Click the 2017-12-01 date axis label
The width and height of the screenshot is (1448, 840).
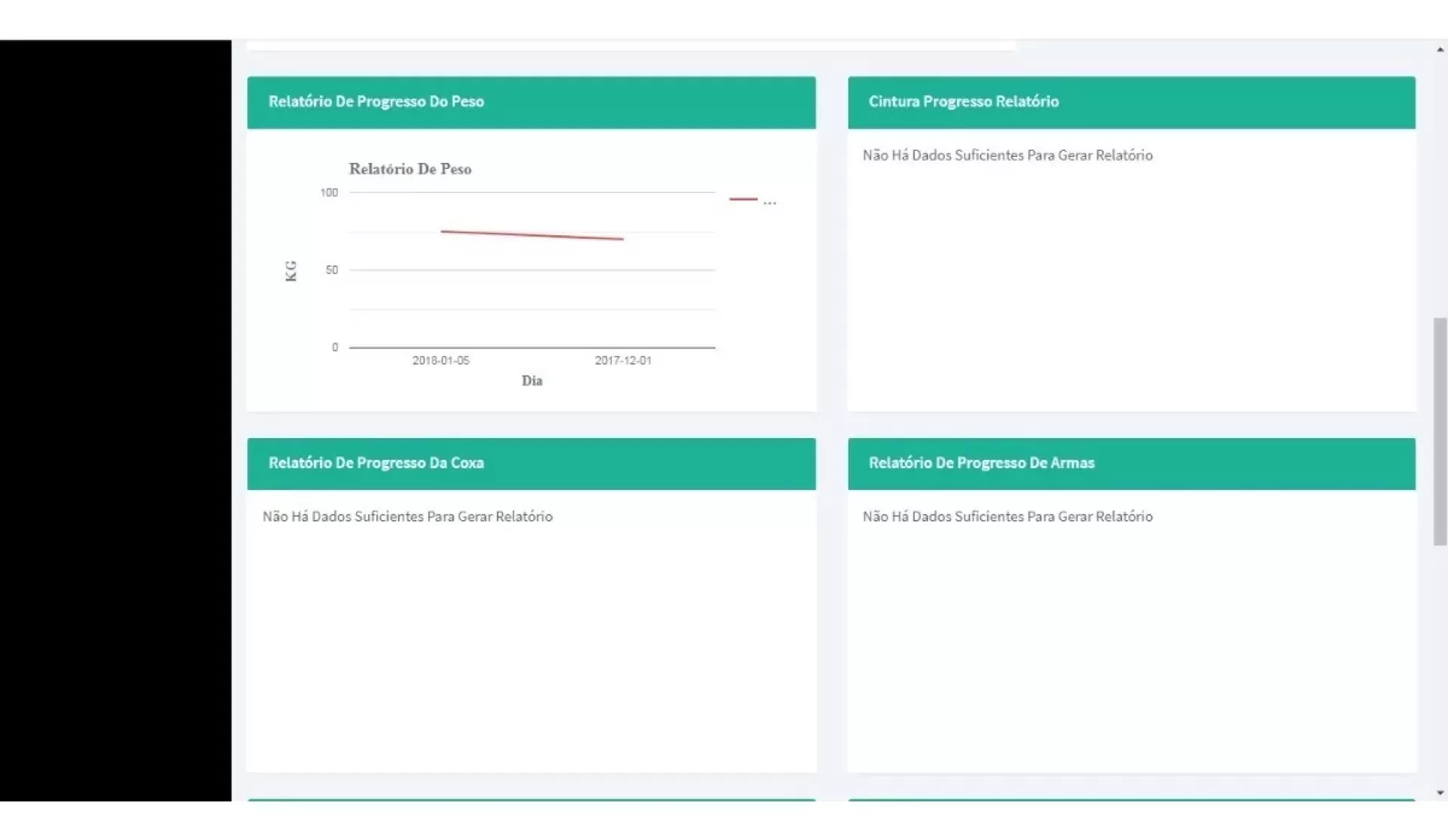(x=623, y=360)
